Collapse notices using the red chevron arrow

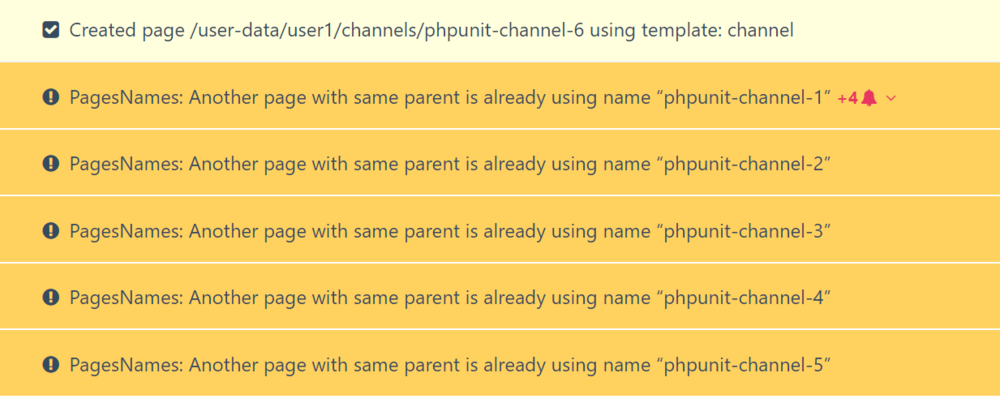point(891,98)
